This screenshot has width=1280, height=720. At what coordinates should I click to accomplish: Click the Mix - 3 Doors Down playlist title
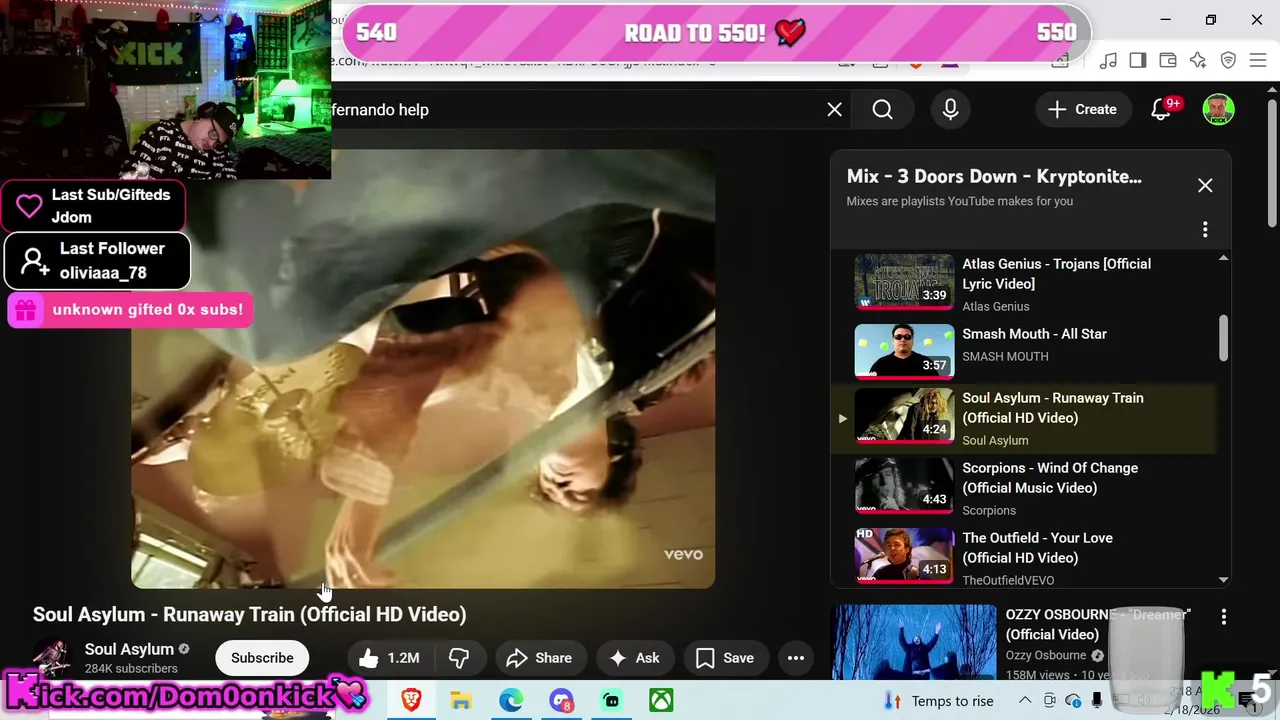click(x=994, y=177)
